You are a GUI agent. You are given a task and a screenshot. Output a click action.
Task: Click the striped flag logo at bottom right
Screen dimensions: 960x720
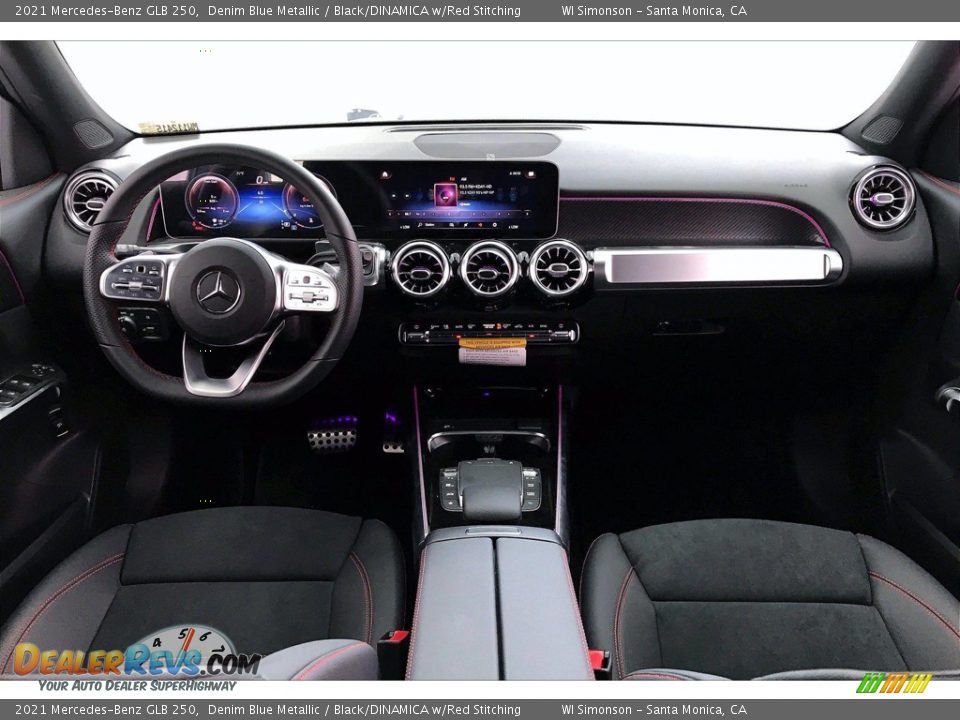[893, 683]
